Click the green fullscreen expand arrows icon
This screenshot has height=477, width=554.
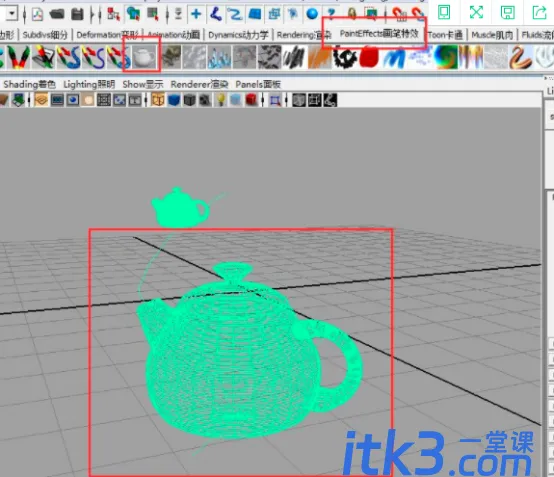click(x=476, y=13)
